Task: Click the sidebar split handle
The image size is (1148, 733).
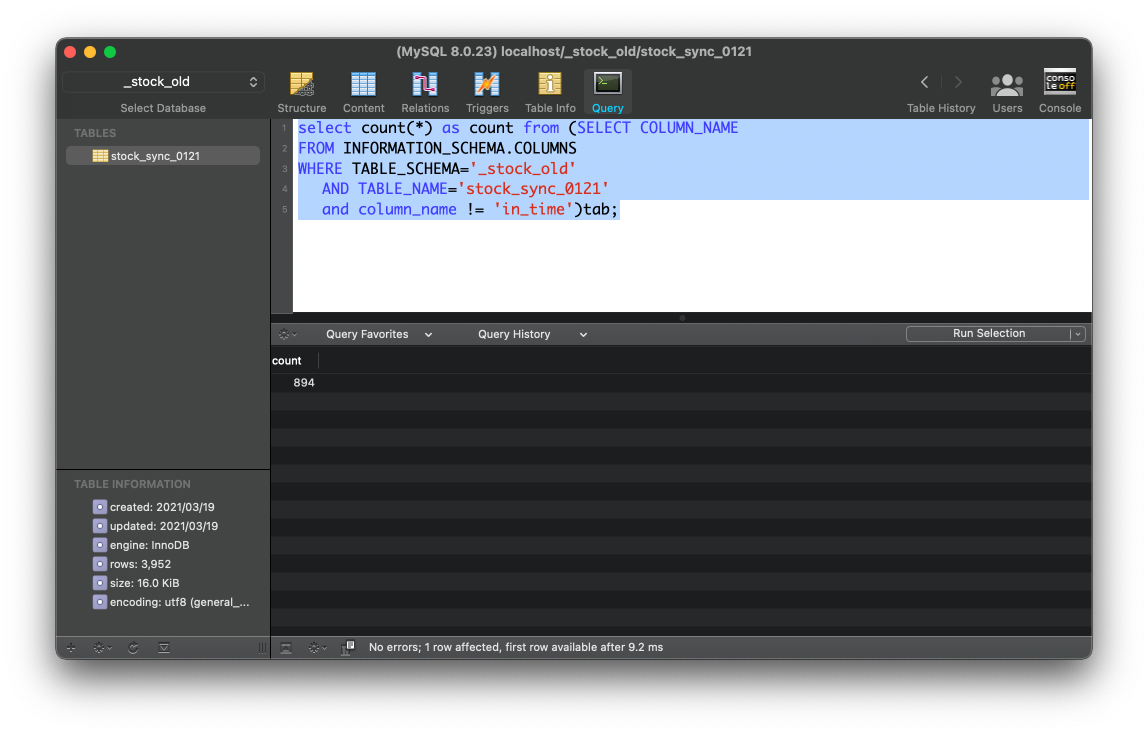Action: coord(262,648)
